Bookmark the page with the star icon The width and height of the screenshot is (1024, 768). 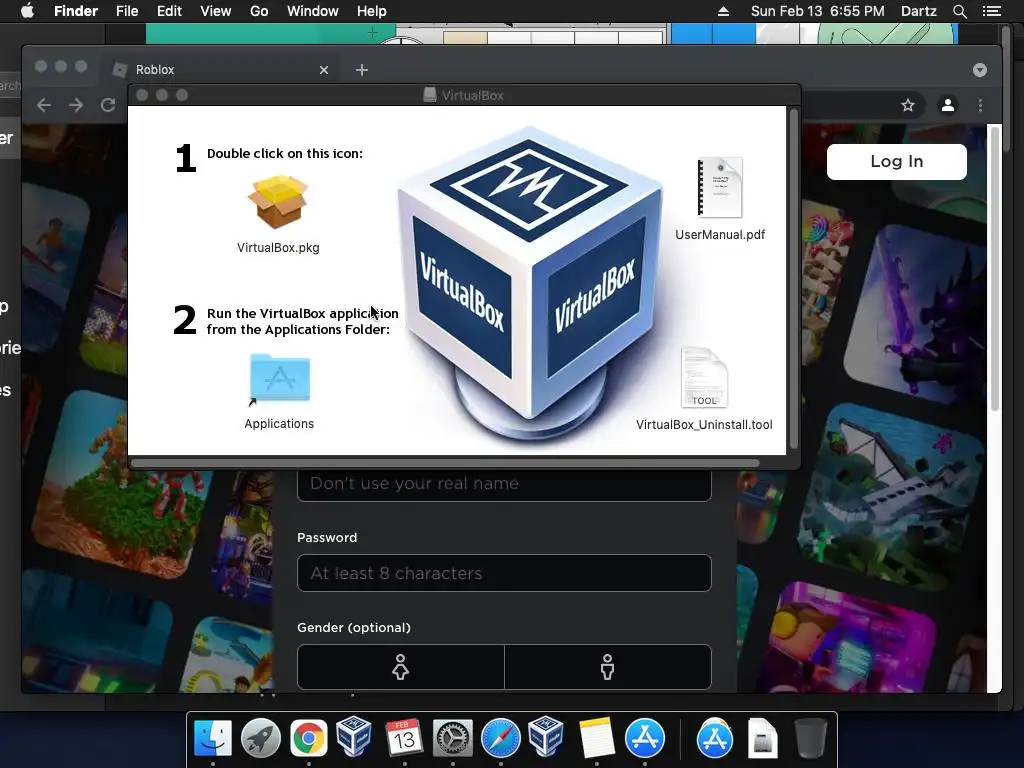point(908,105)
